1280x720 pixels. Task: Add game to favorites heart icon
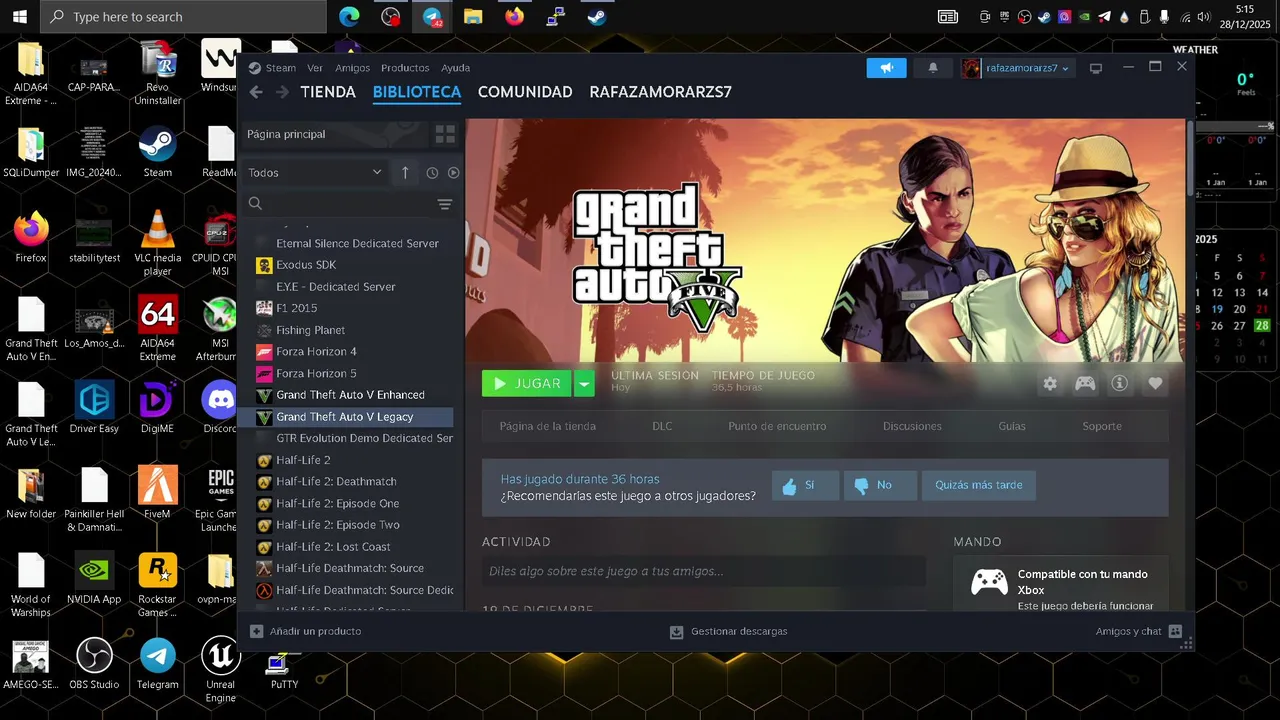(1155, 383)
